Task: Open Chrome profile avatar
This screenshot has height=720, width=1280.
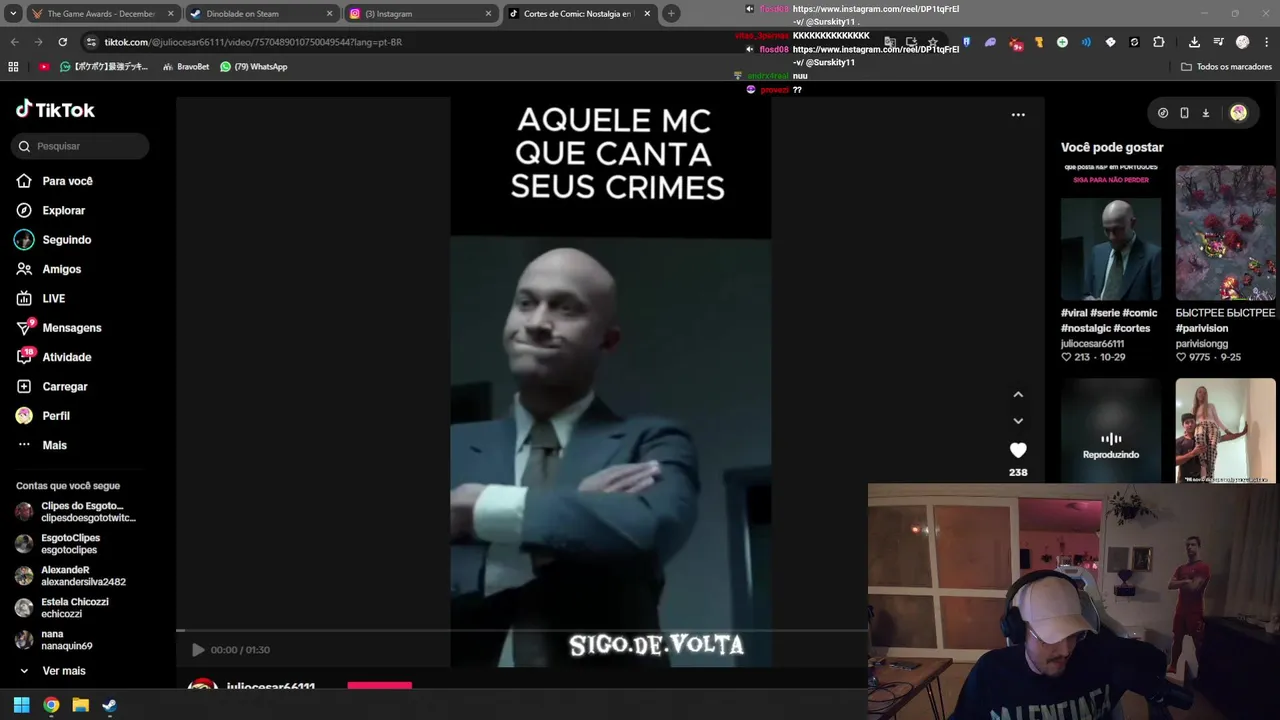Action: (x=1242, y=42)
